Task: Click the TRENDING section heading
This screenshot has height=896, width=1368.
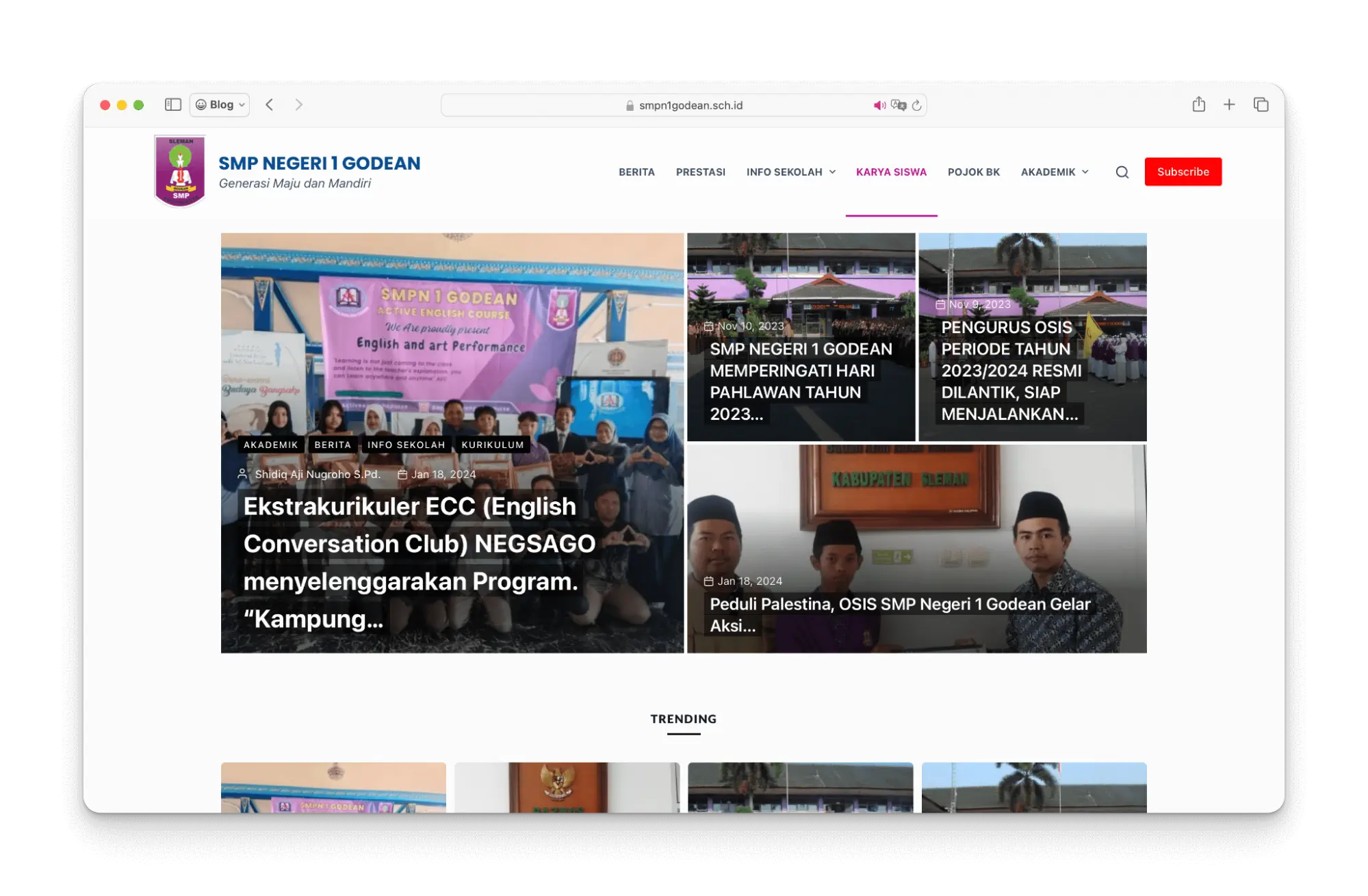Action: coord(683,719)
